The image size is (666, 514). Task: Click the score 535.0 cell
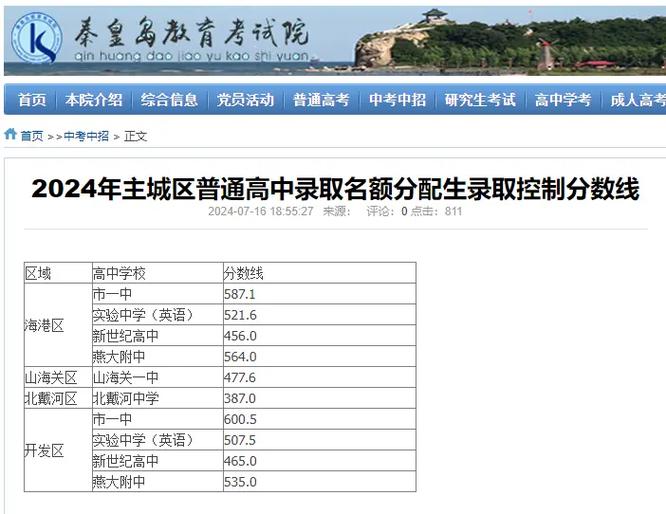pyautogui.click(x=319, y=481)
